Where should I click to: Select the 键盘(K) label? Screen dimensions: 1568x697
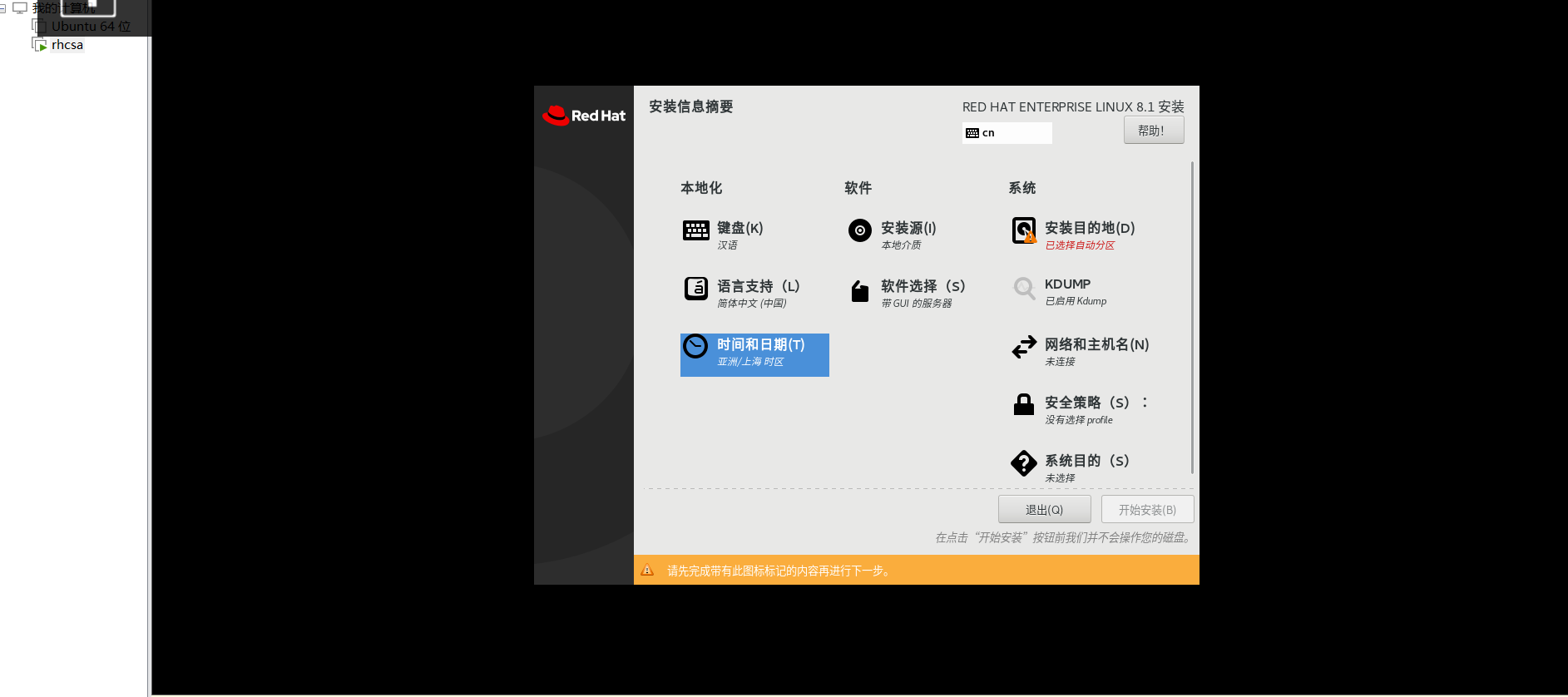click(x=740, y=228)
